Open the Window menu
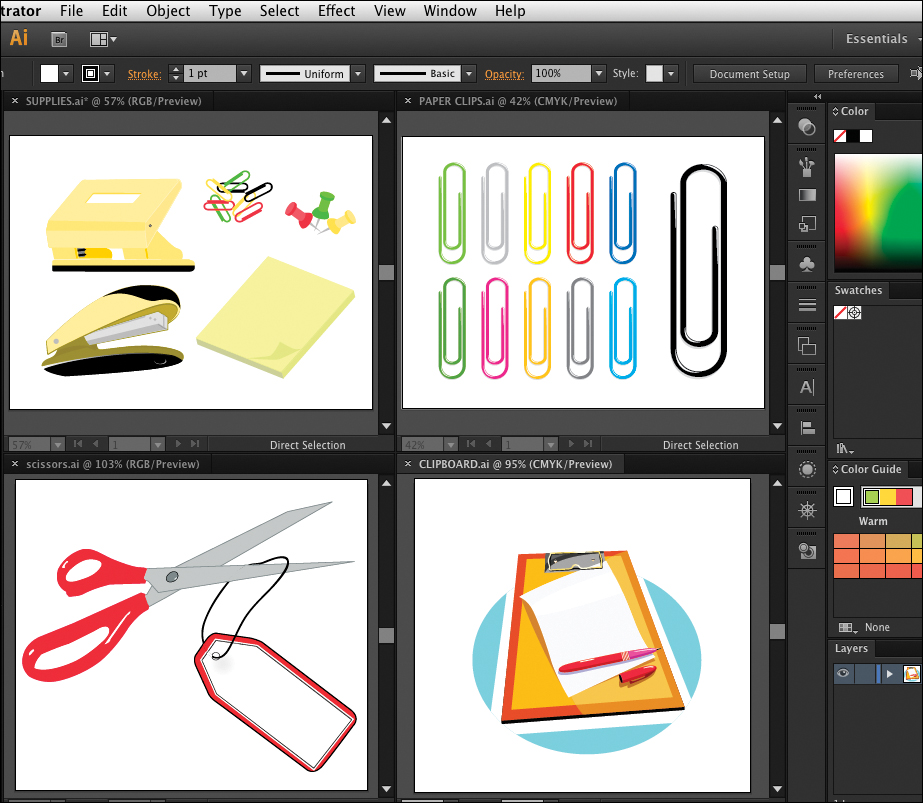This screenshot has height=803, width=923. click(x=450, y=11)
